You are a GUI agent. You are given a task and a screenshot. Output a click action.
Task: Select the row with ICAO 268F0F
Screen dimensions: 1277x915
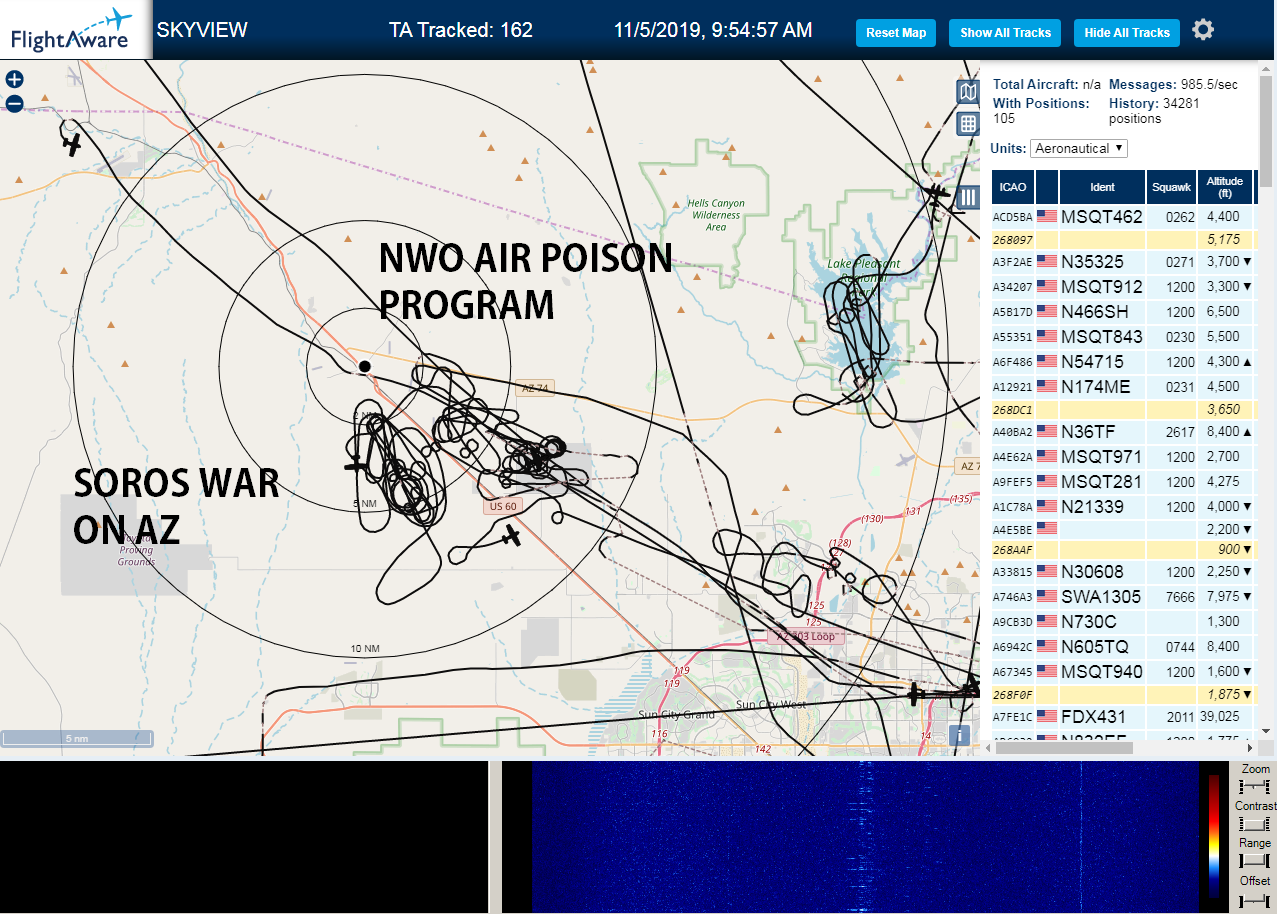pyautogui.click(x=1124, y=694)
